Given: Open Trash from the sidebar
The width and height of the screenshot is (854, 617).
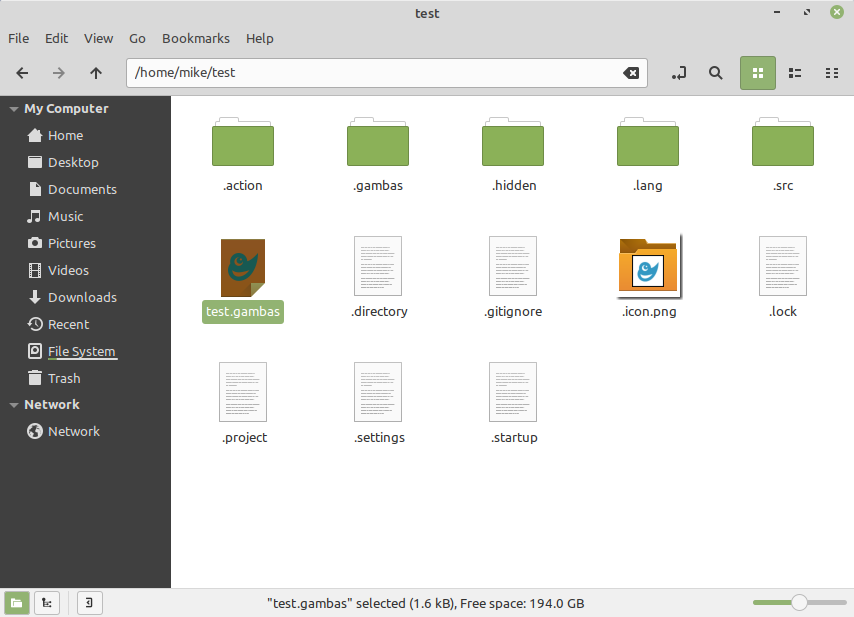Looking at the screenshot, I should tap(64, 378).
